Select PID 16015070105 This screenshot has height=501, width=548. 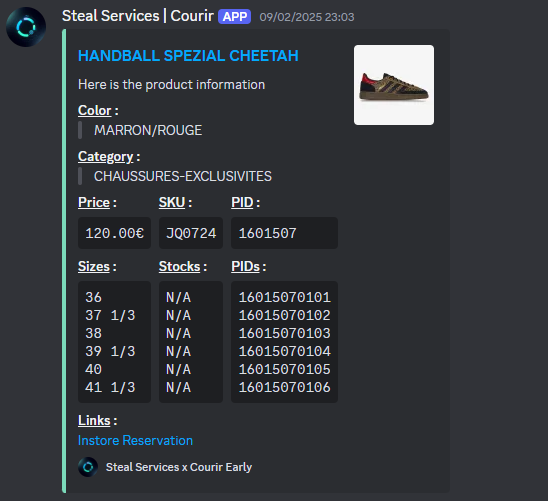[284, 369]
